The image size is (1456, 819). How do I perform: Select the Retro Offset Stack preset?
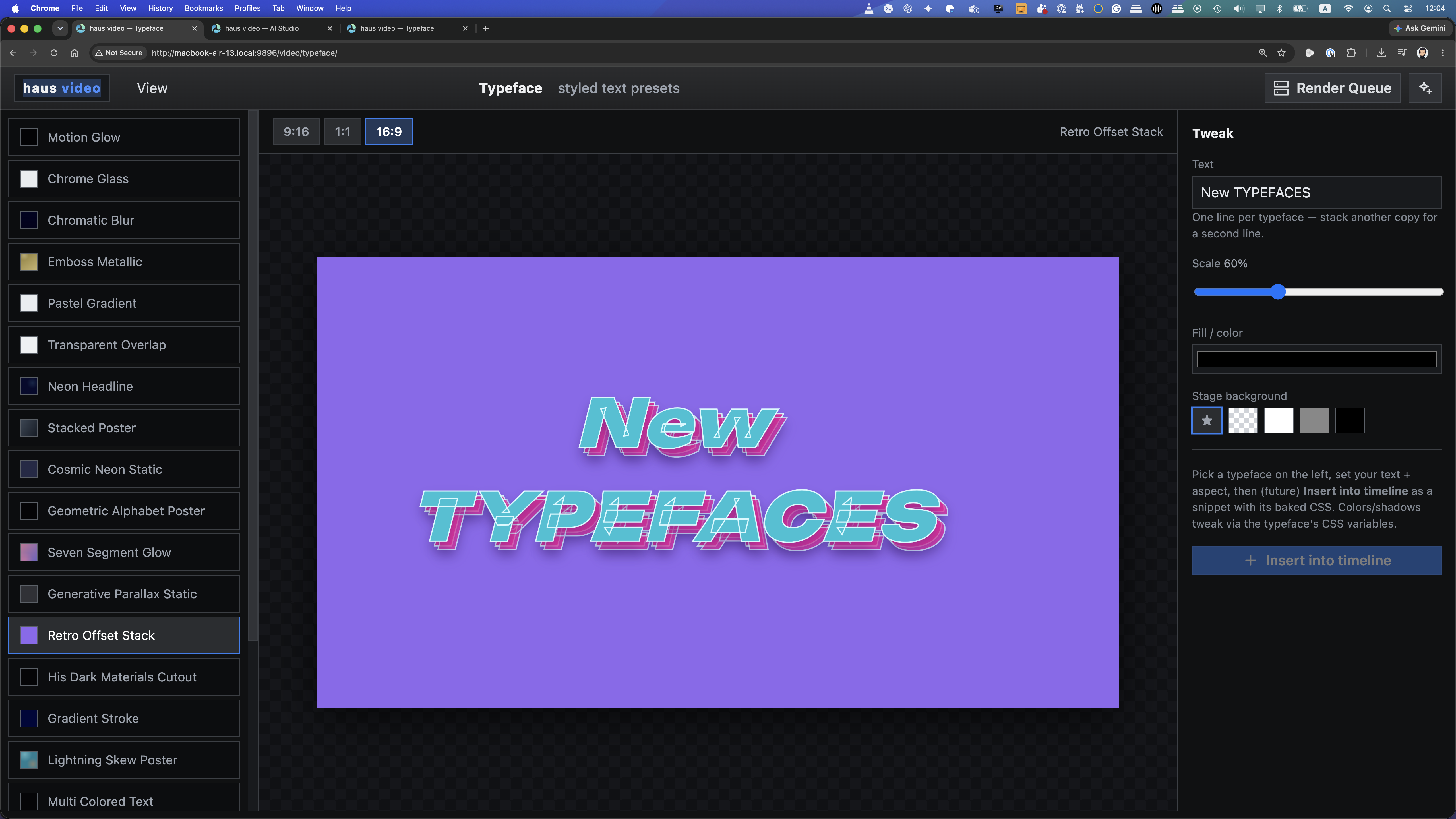(x=124, y=636)
